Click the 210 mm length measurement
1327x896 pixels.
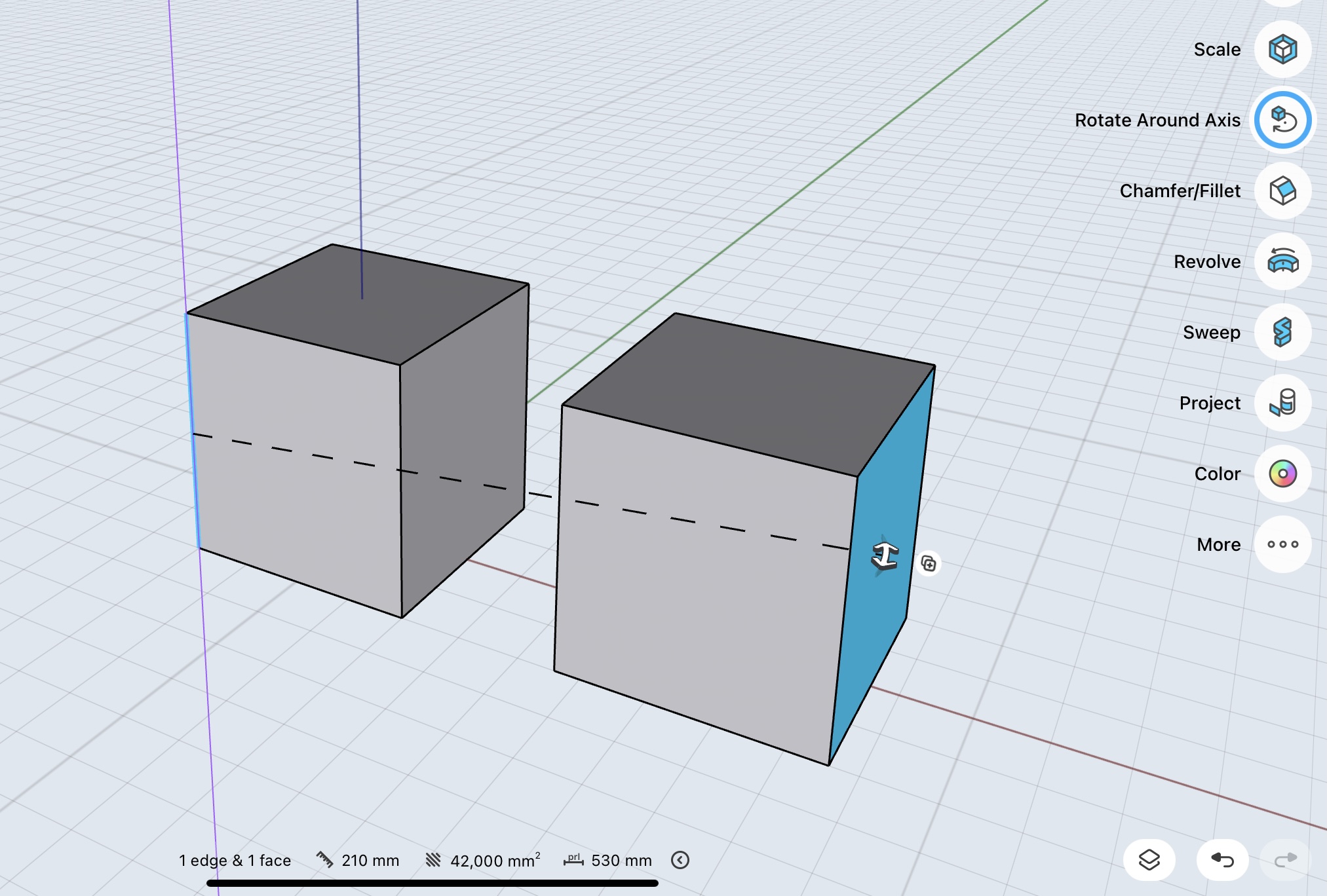pyautogui.click(x=370, y=861)
